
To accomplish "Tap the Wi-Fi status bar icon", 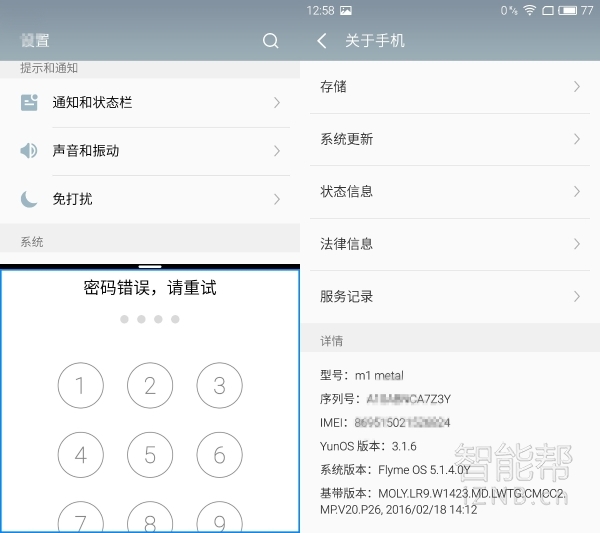I will coord(529,10).
